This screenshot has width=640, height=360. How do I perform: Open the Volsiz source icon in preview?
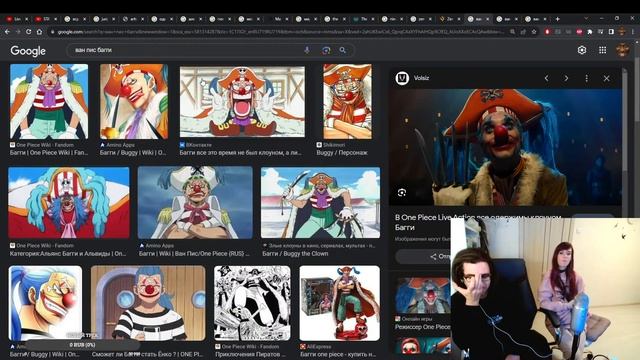(x=402, y=78)
